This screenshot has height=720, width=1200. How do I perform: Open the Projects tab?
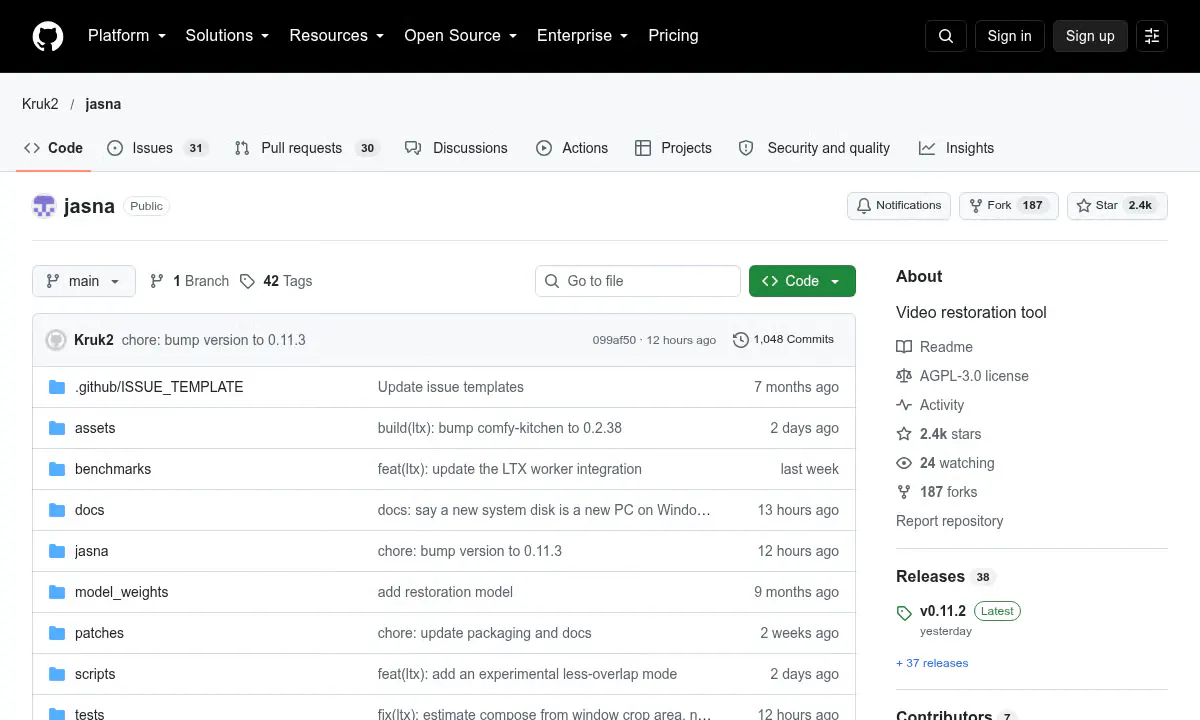(673, 148)
